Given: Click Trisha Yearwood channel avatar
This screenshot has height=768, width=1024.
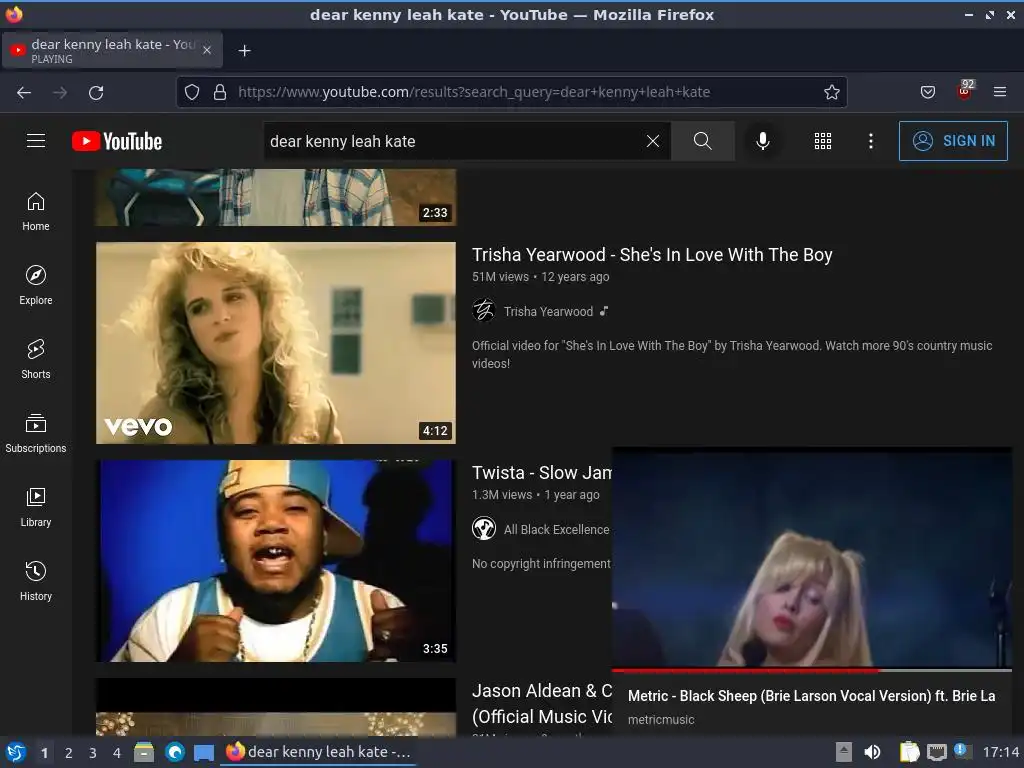Looking at the screenshot, I should [x=484, y=310].
